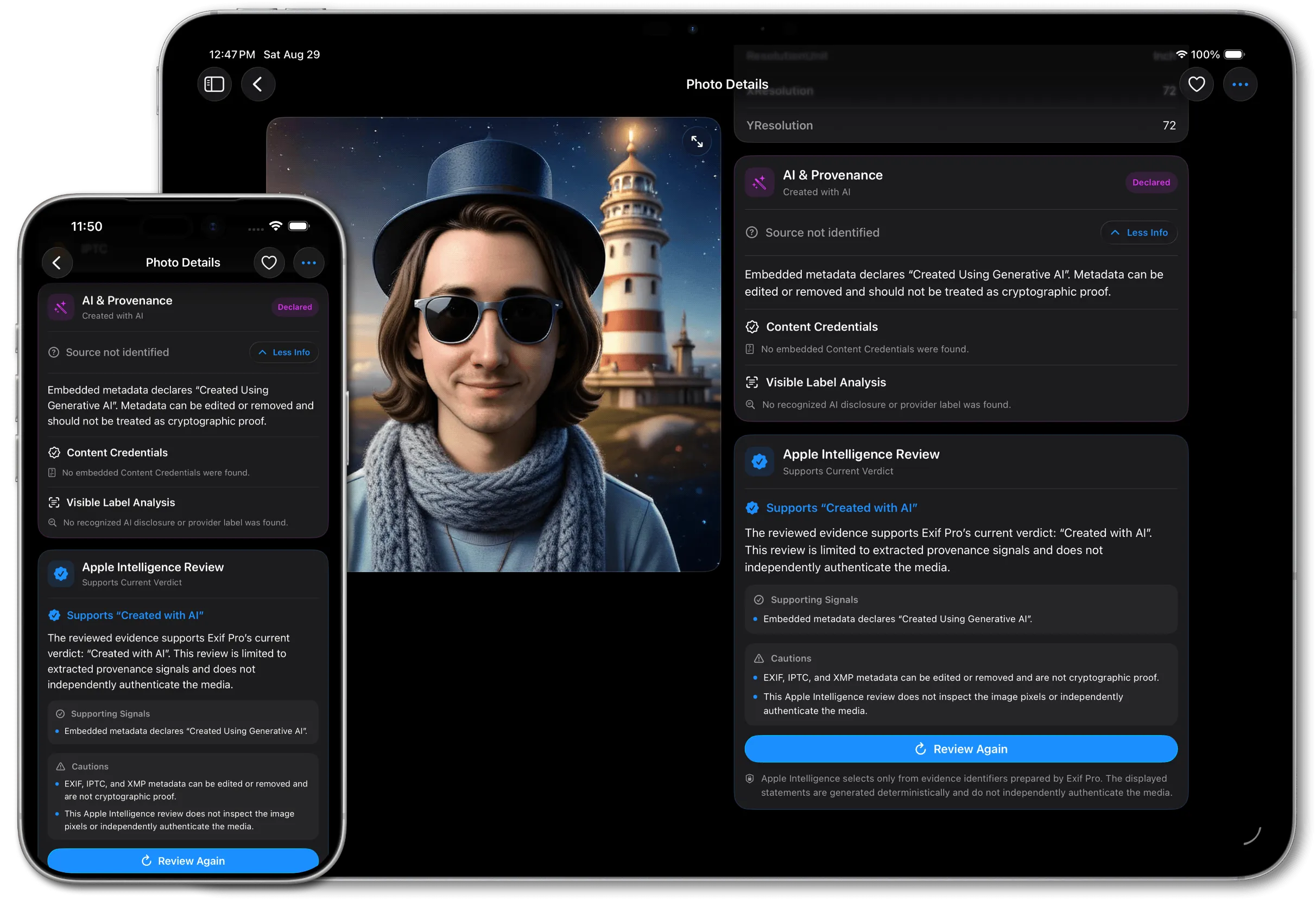Screen dimensions: 1316x900
Task: Click the AI & Provenance sparkle icon on the iPhone
Action: point(61,307)
